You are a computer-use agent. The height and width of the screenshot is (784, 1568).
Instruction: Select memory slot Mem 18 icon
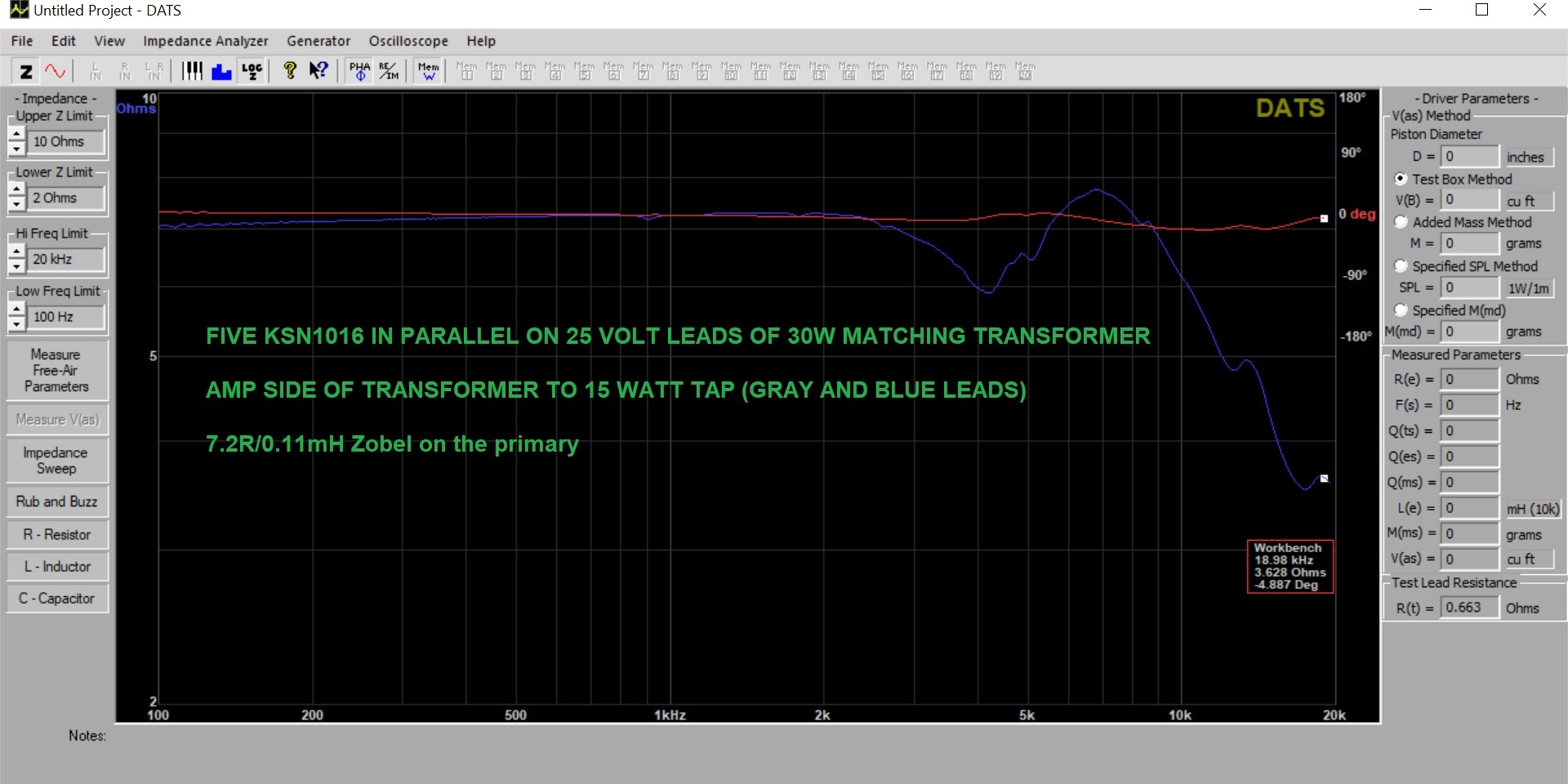pyautogui.click(x=966, y=71)
